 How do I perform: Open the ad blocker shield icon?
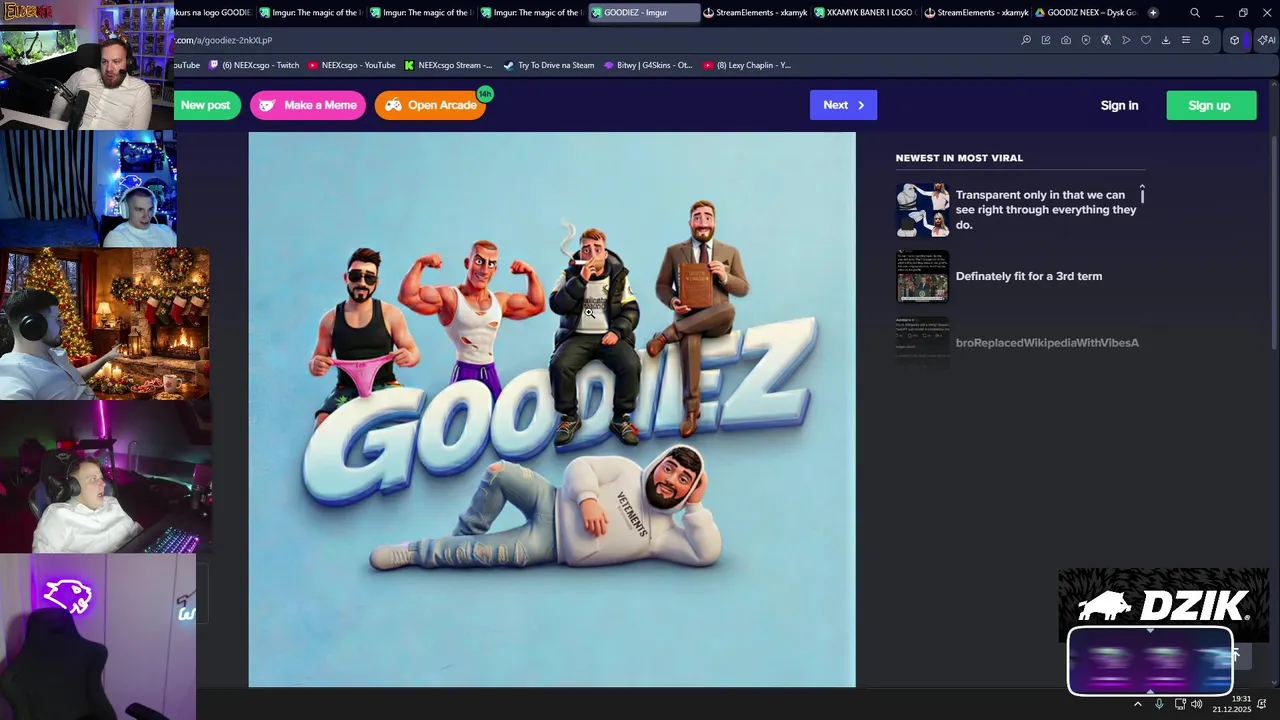pyautogui.click(x=1086, y=40)
